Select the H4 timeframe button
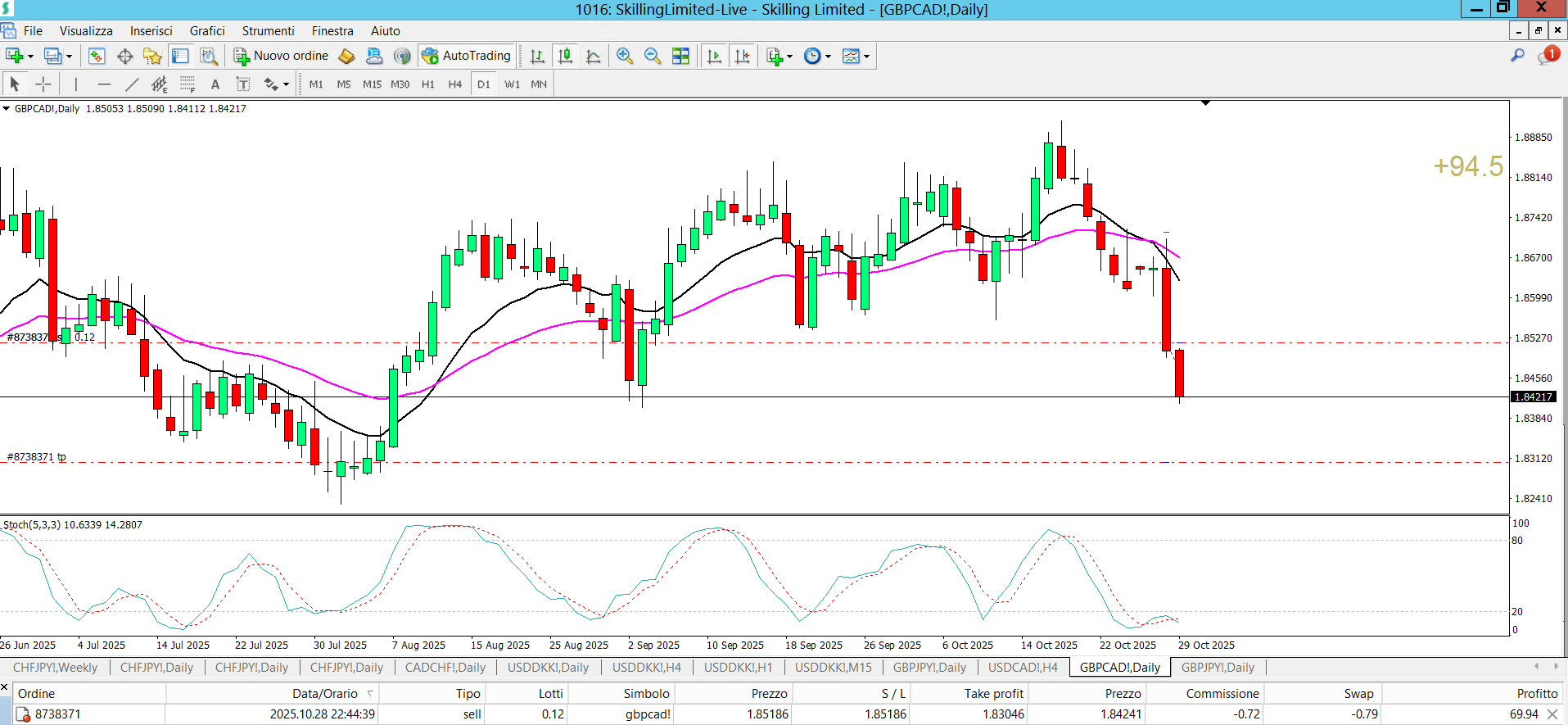The image size is (1568, 725). [454, 84]
